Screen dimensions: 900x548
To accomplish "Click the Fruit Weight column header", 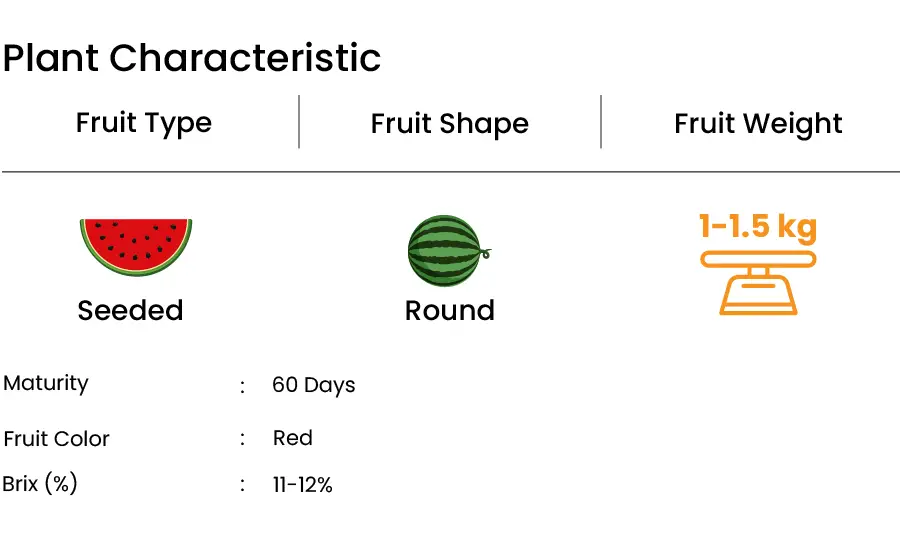I will (x=758, y=124).
